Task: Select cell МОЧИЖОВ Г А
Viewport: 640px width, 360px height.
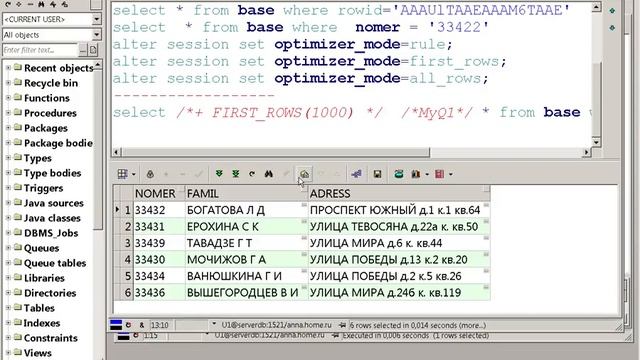Action: pyautogui.click(x=246, y=260)
